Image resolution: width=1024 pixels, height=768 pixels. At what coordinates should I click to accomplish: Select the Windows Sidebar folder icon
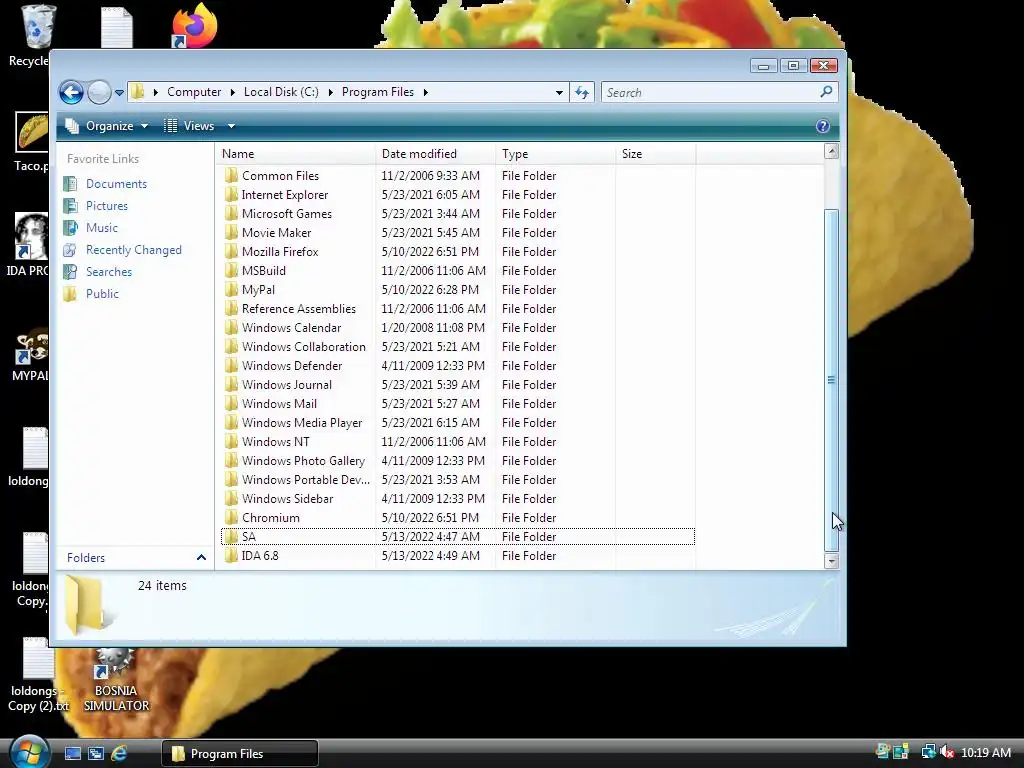point(231,498)
